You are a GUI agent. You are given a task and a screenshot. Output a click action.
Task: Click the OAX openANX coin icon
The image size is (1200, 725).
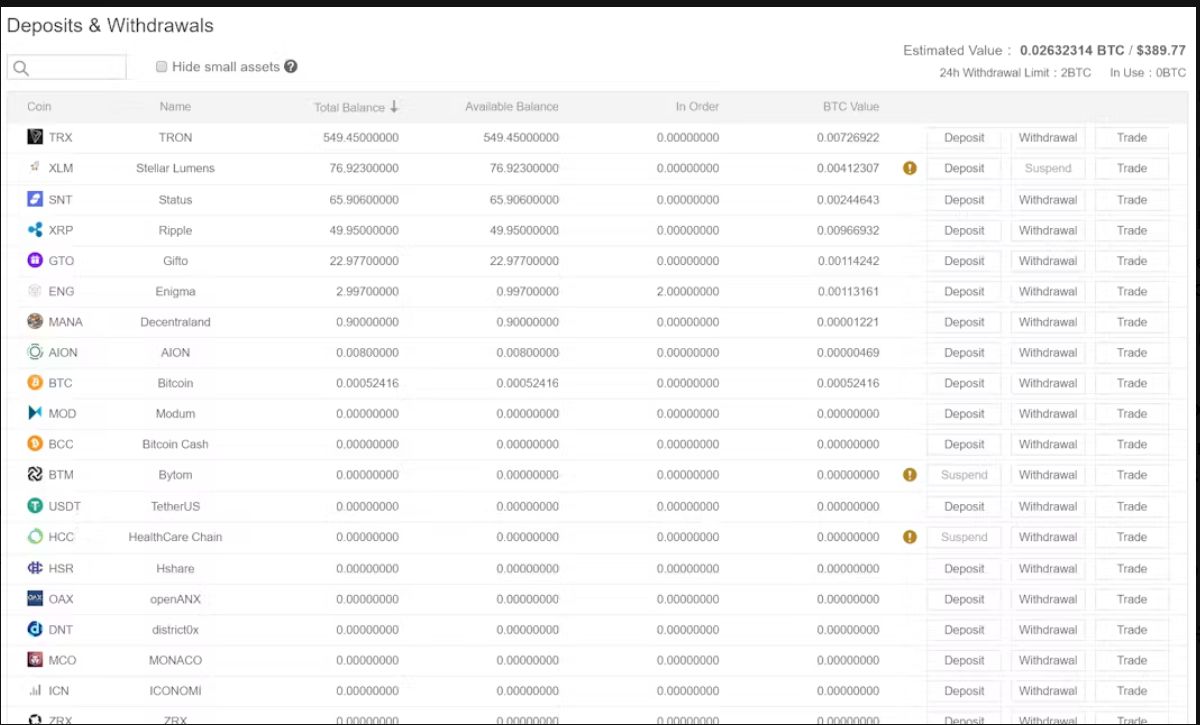click(x=35, y=599)
